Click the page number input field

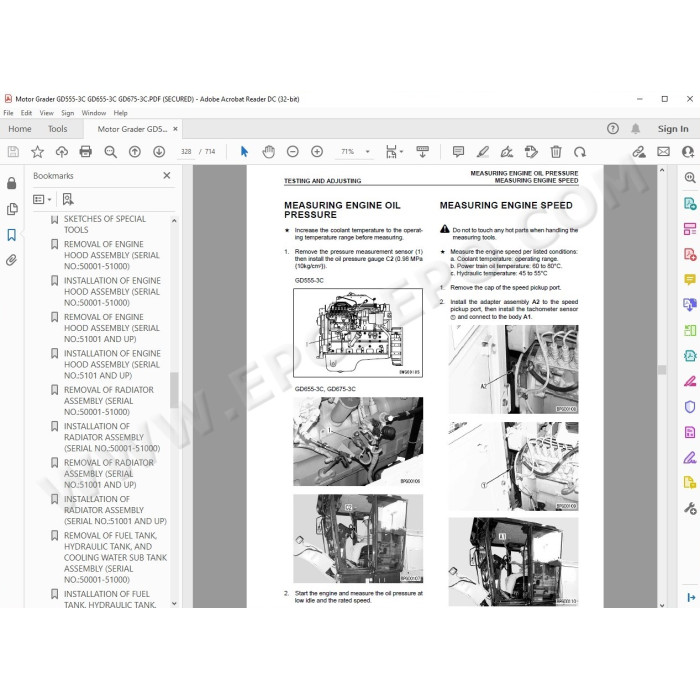[x=186, y=152]
